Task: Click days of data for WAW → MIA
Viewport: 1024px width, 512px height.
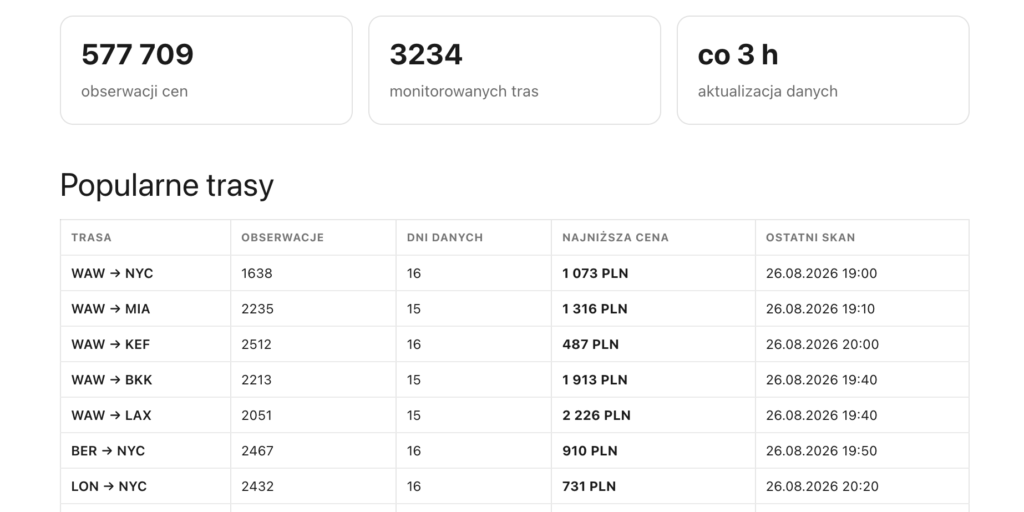Action: pos(414,309)
